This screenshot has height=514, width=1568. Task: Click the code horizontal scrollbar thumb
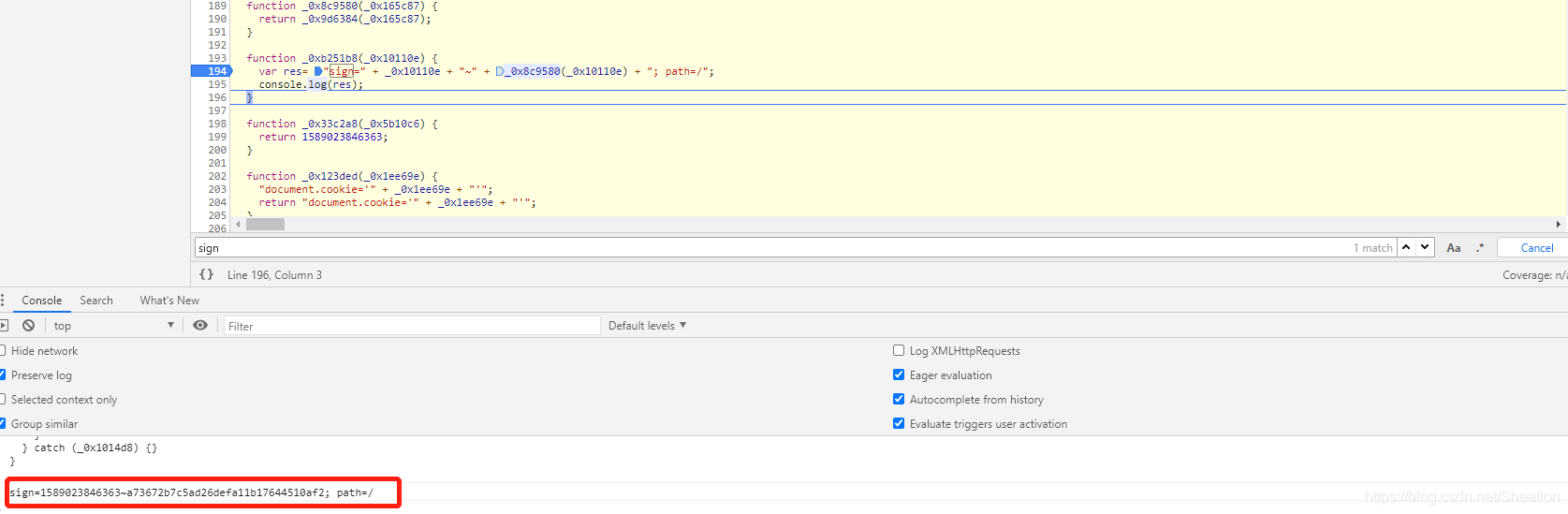(265, 224)
